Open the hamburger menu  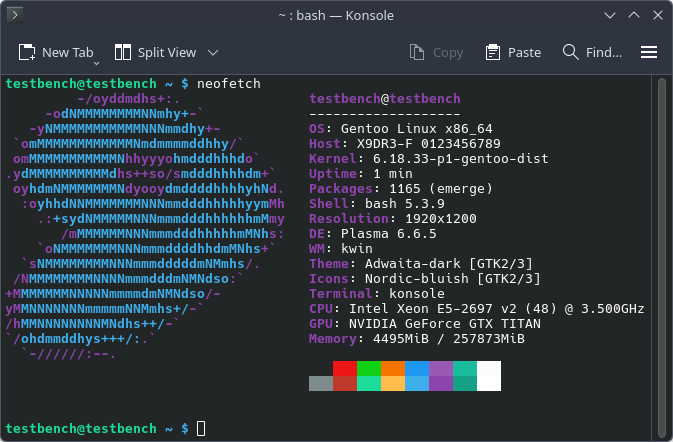point(649,52)
